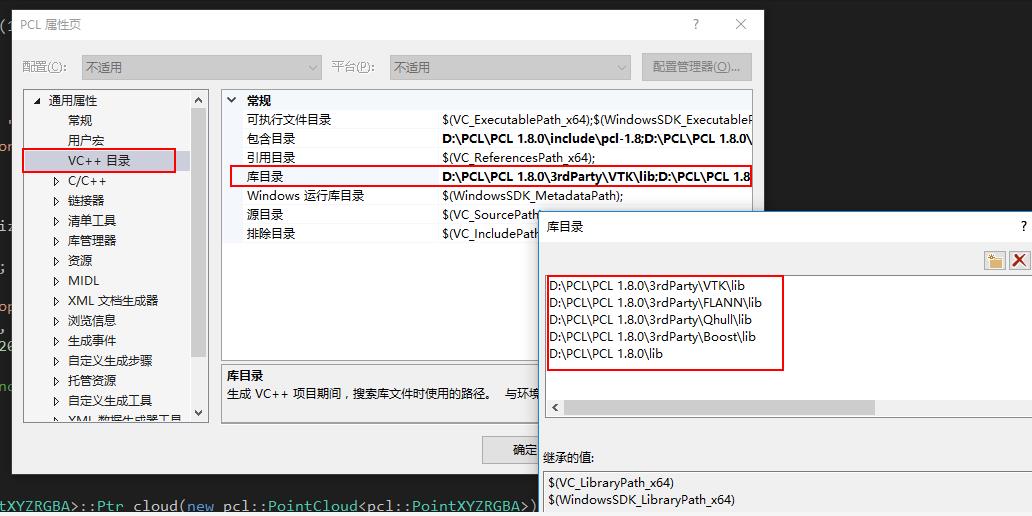Click the help question mark in PCL 属性页
This screenshot has height=516, width=1032.
click(696, 24)
